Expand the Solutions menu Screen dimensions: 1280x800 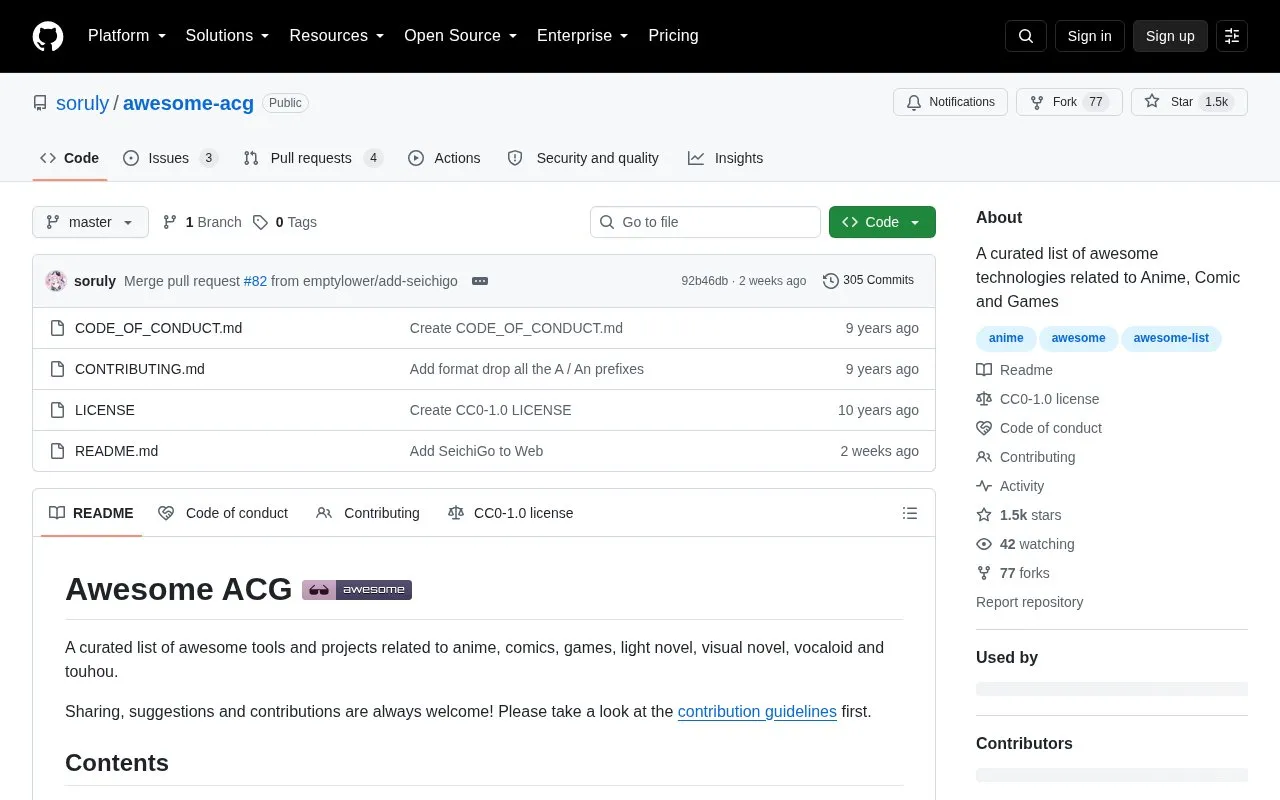click(x=228, y=36)
